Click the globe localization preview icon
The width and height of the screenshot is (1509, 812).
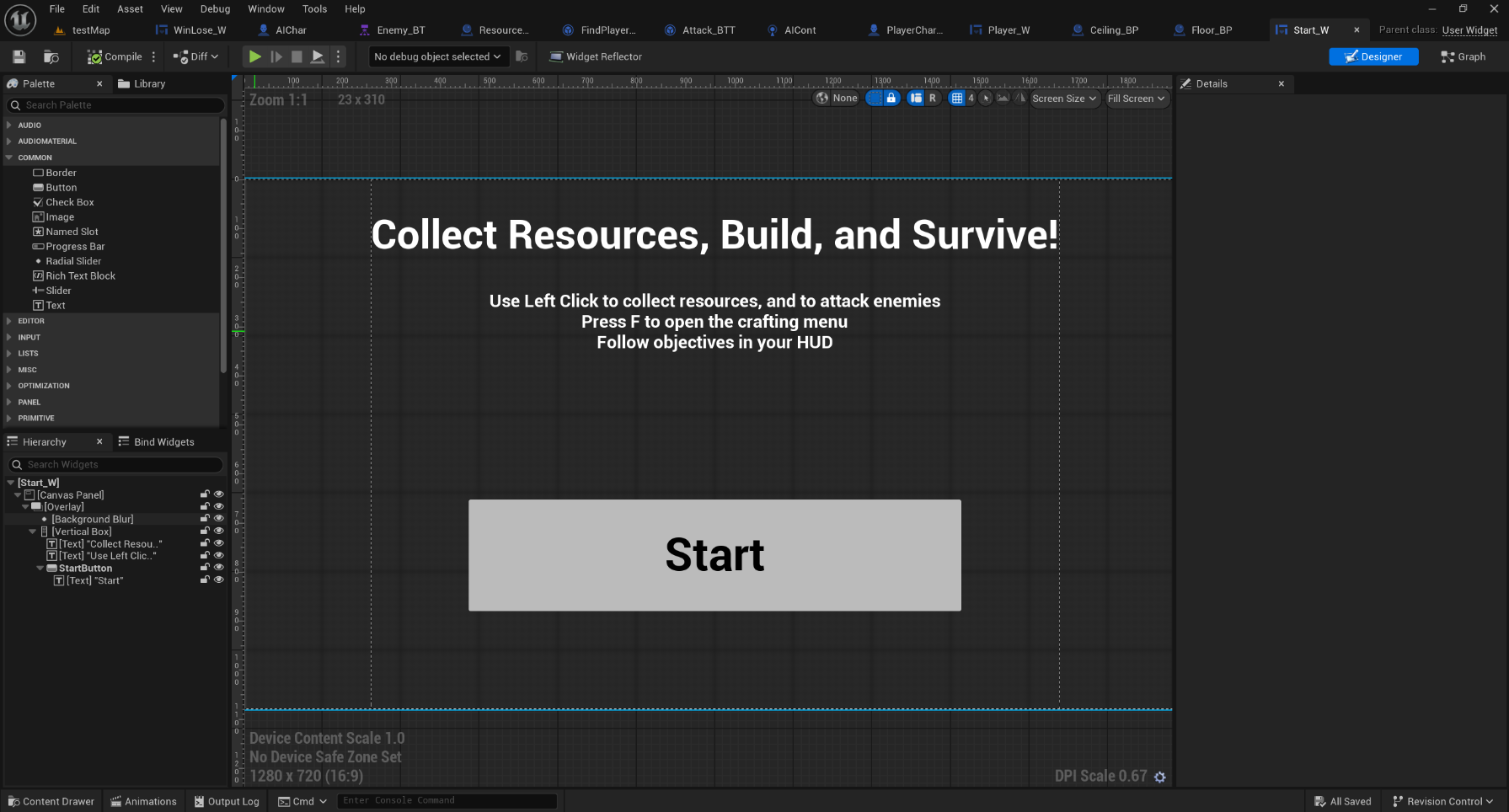[822, 99]
